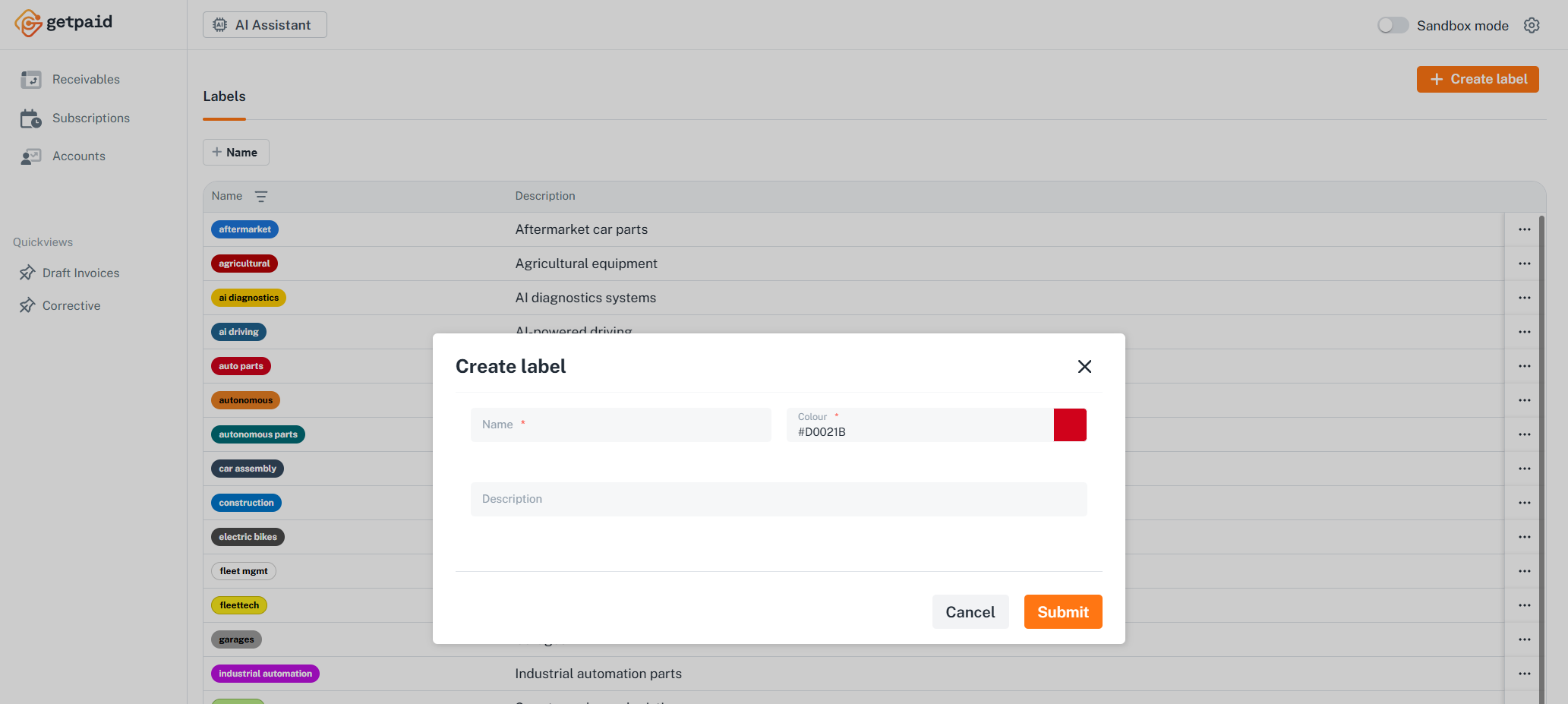The width and height of the screenshot is (1568, 704).
Task: Open Subscriptions in sidebar
Action: pyautogui.click(x=90, y=118)
